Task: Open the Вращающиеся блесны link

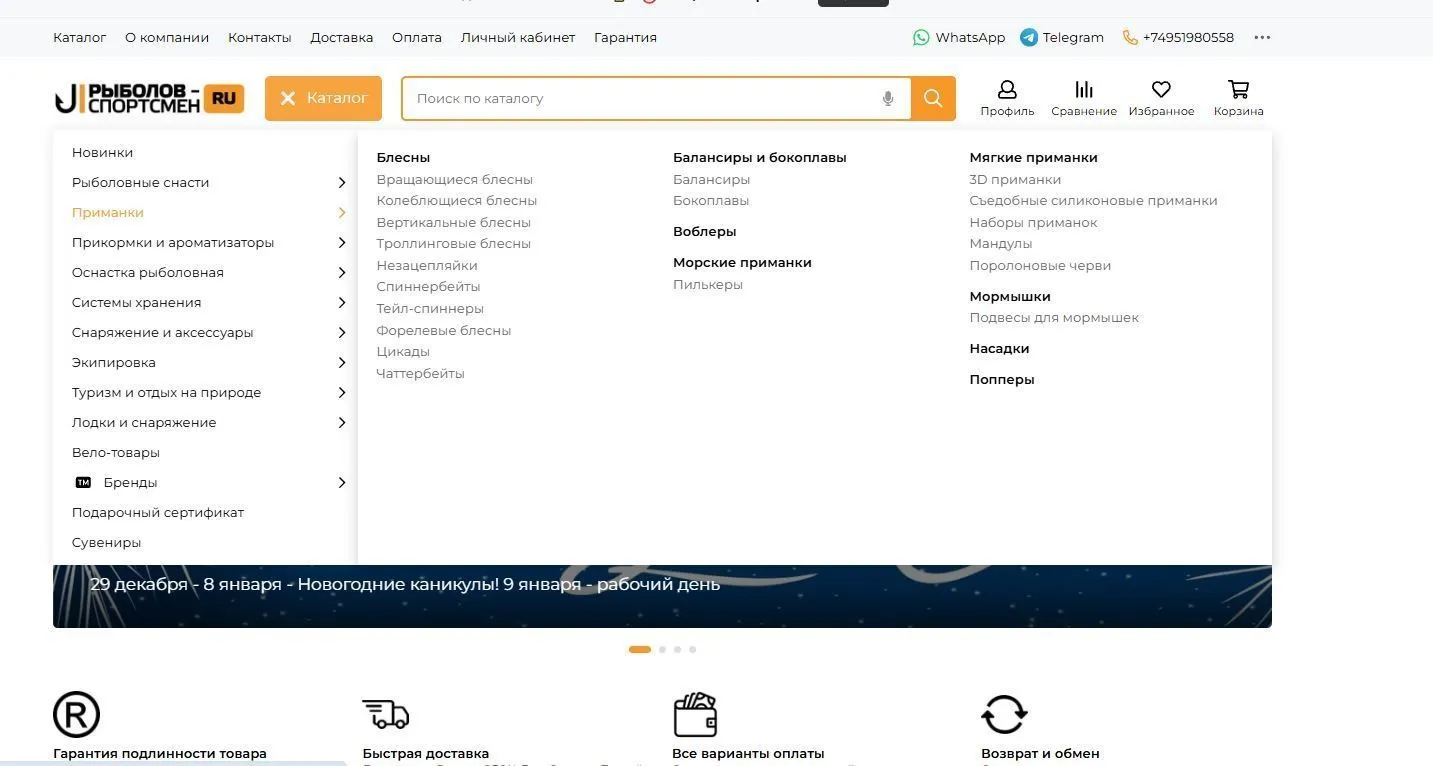Action: pos(454,180)
